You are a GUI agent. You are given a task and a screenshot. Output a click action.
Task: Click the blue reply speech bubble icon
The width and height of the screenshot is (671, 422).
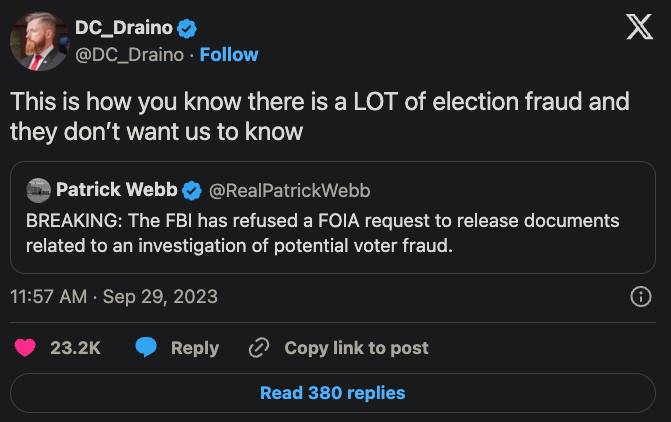click(x=146, y=347)
